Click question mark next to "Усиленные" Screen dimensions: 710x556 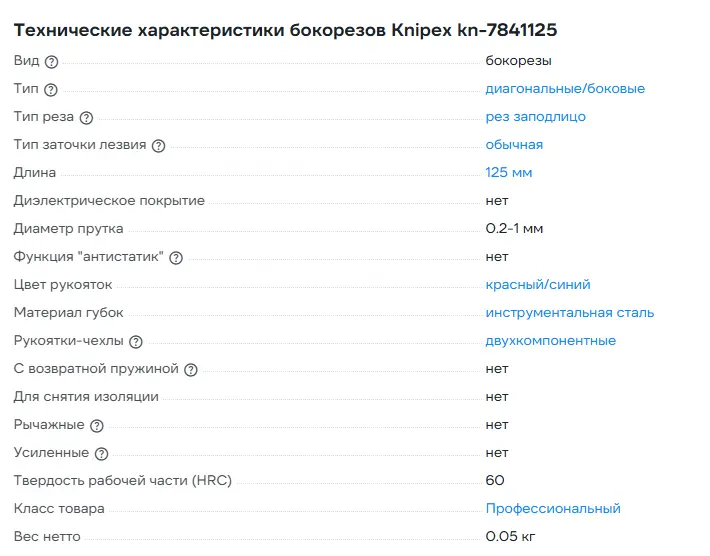point(101,454)
